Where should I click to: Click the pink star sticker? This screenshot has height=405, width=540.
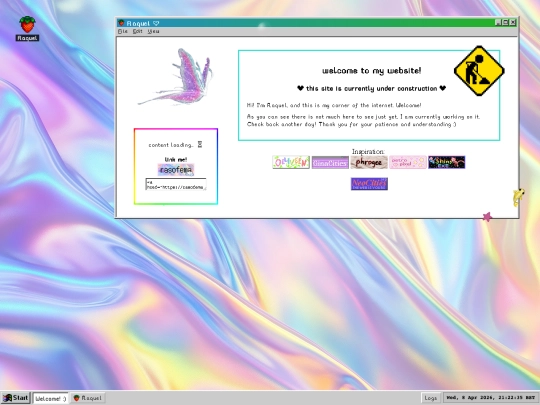pos(487,217)
